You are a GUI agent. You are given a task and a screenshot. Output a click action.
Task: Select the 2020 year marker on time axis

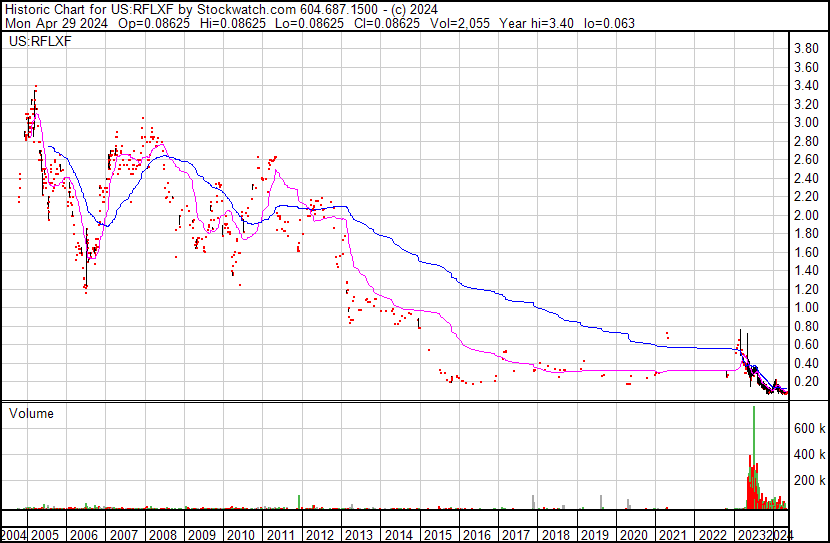pyautogui.click(x=633, y=534)
